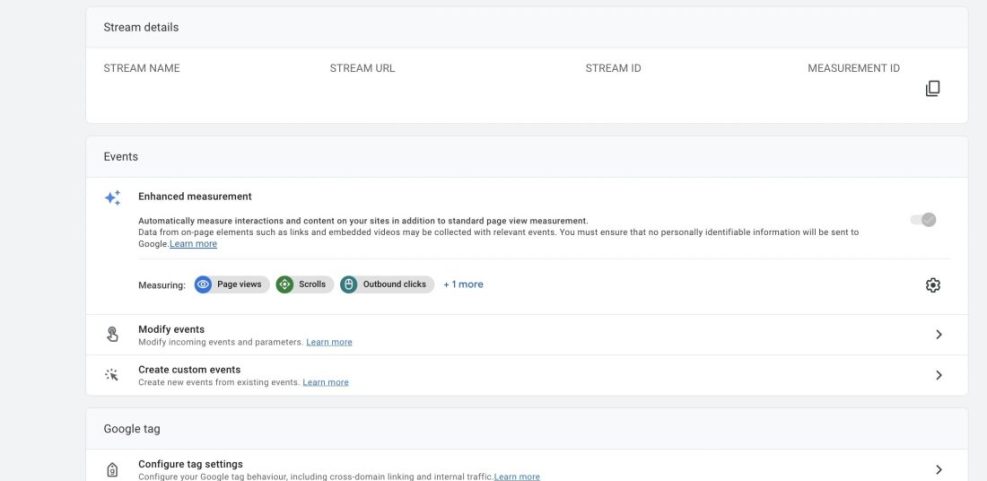The width and height of the screenshot is (987, 481).
Task: Expand Configure tag settings chevron
Action: (939, 470)
